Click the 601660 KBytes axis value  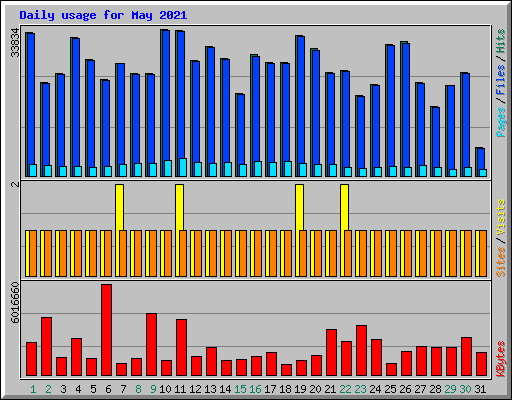[x=15, y=303]
